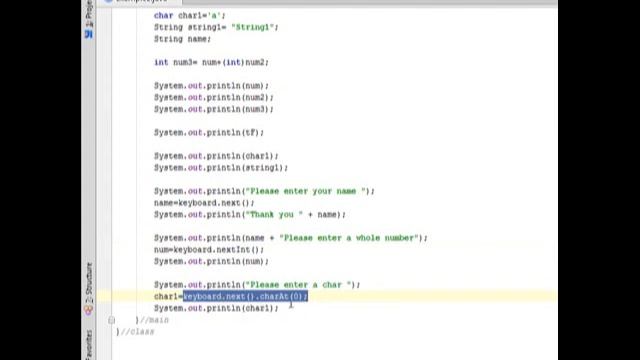The width and height of the screenshot is (640, 360).
Task: Click the name=keyboard.next(); line
Action: pyautogui.click(x=204, y=203)
